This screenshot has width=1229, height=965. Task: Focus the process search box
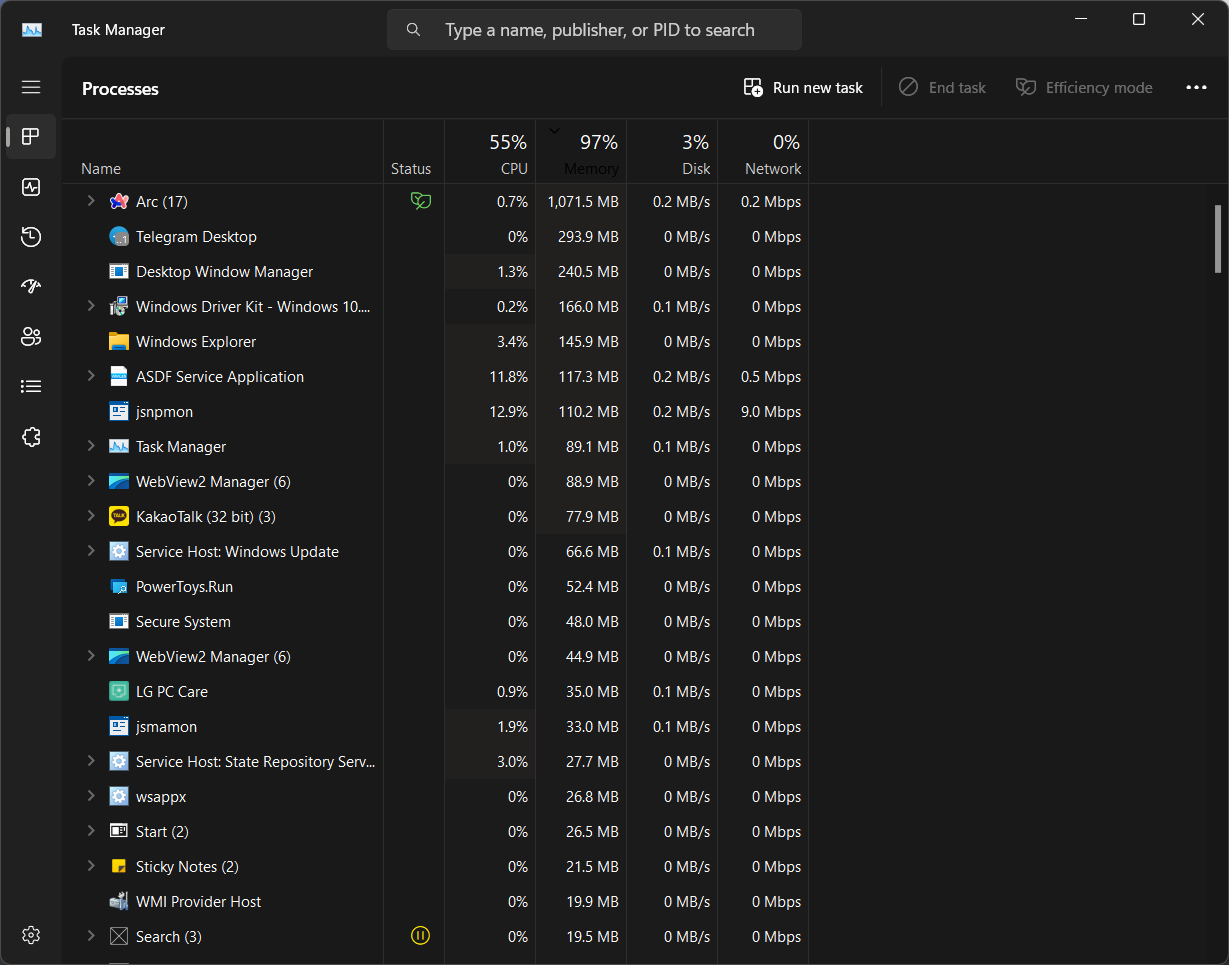point(594,30)
